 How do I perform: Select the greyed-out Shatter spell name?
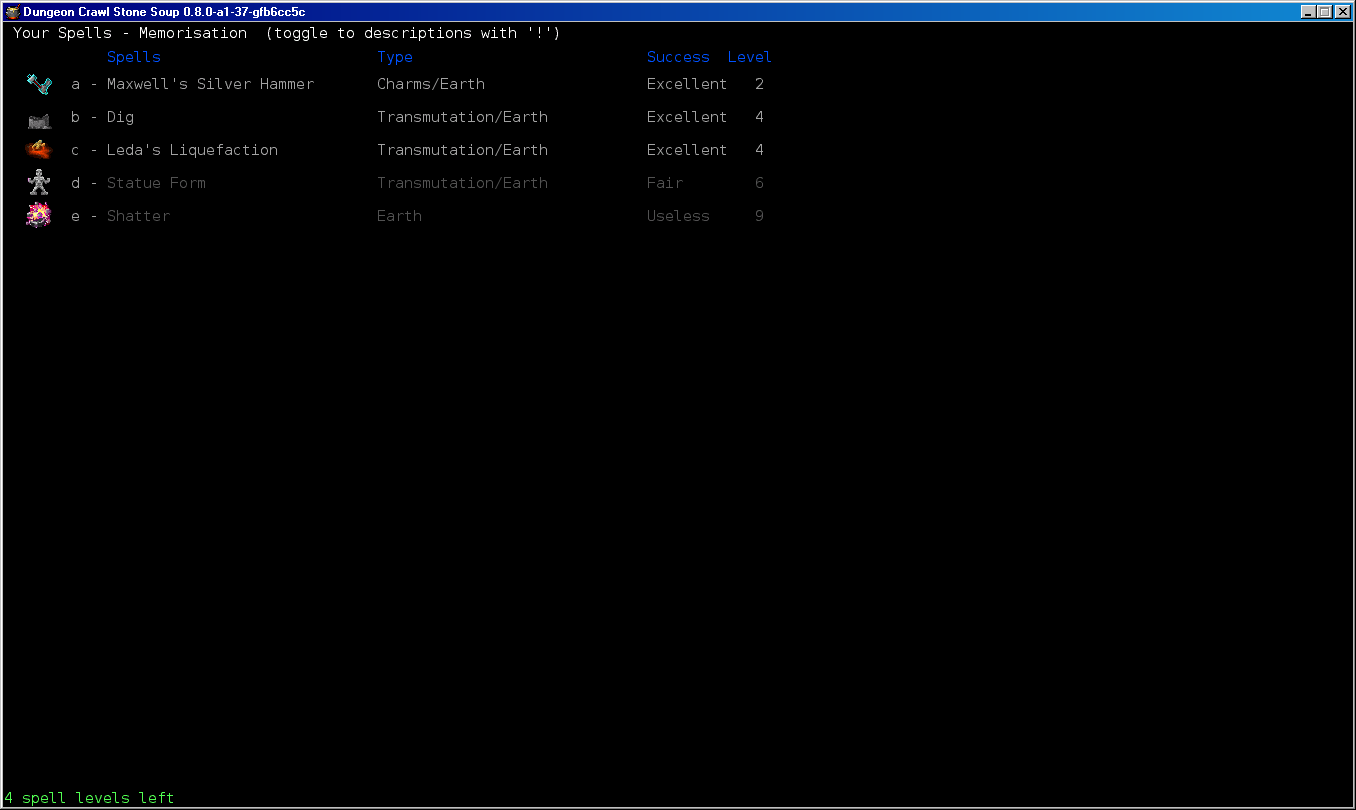(x=138, y=216)
